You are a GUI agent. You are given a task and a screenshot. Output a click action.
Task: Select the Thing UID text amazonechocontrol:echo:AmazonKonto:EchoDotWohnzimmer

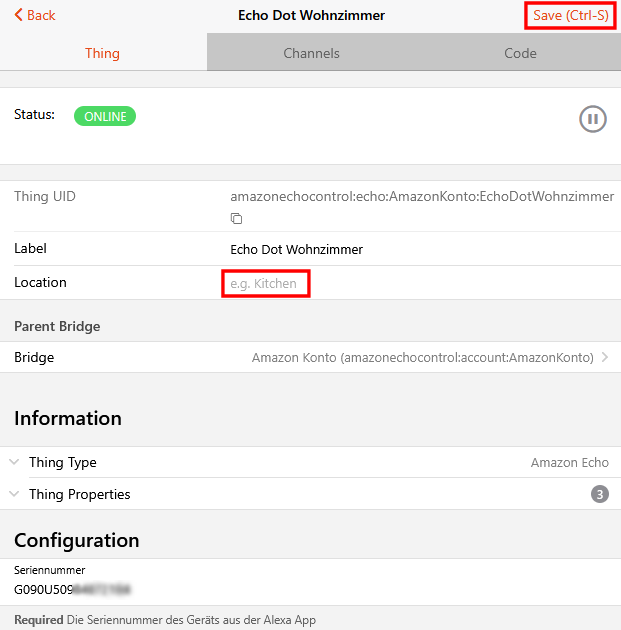coord(422,196)
